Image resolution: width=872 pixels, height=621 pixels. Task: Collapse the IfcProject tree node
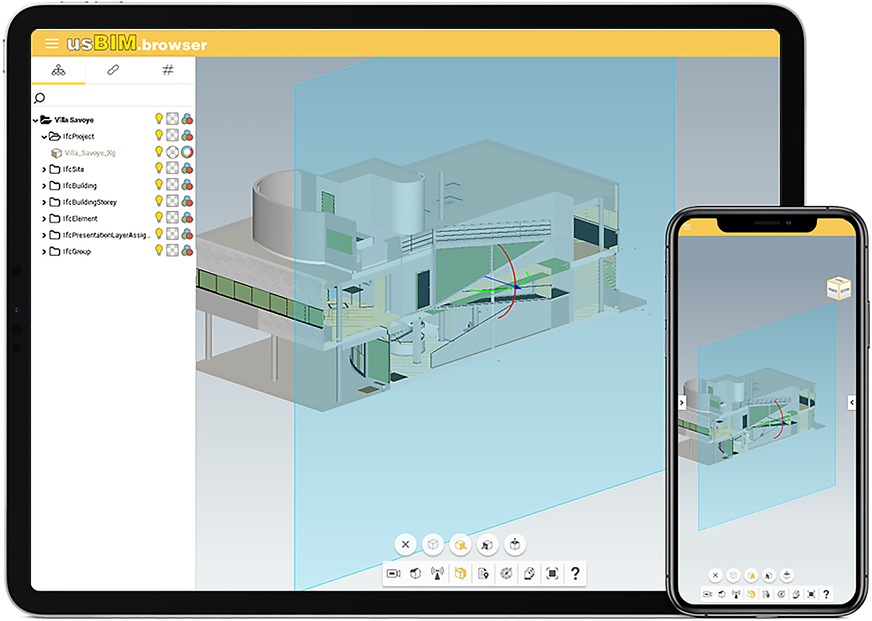(43, 136)
